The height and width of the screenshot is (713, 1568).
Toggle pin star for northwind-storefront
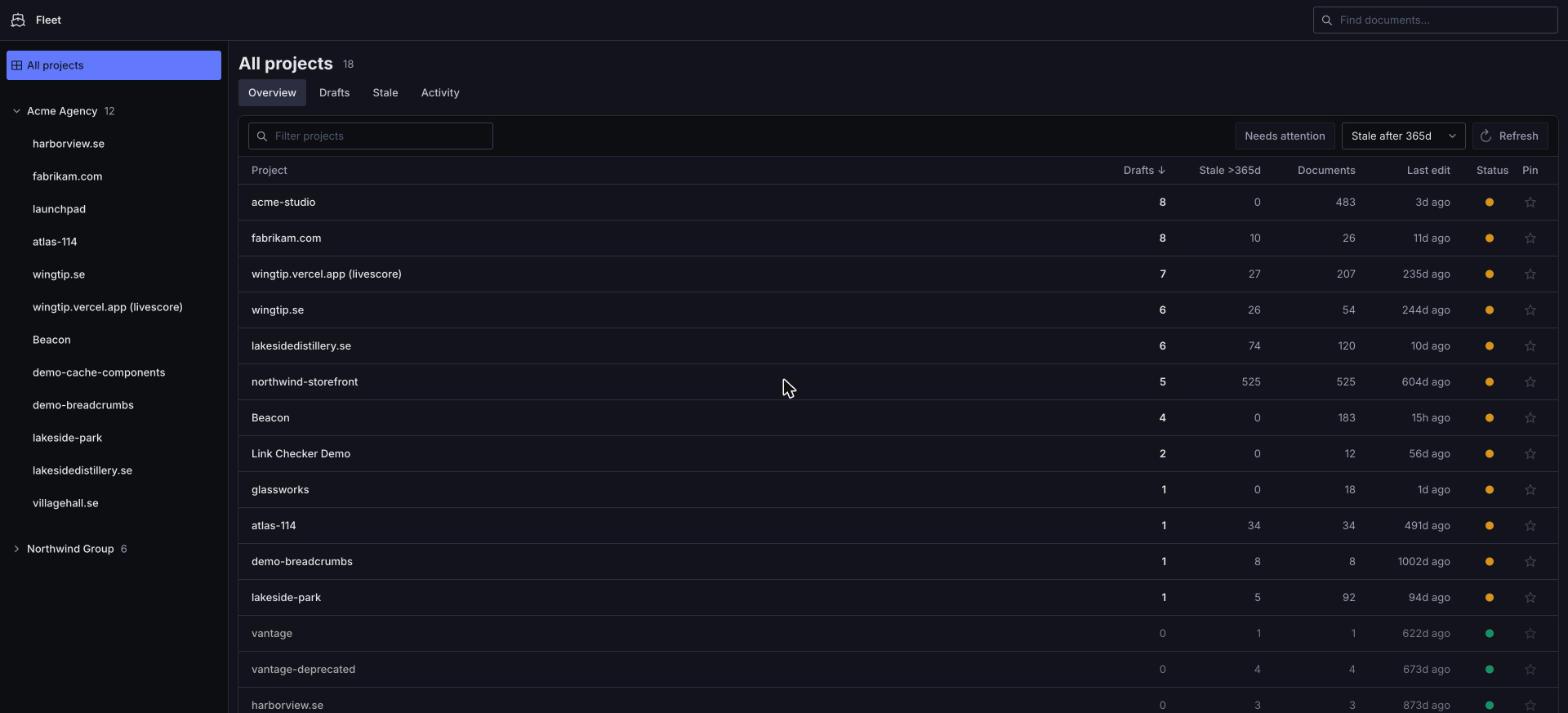tap(1530, 382)
